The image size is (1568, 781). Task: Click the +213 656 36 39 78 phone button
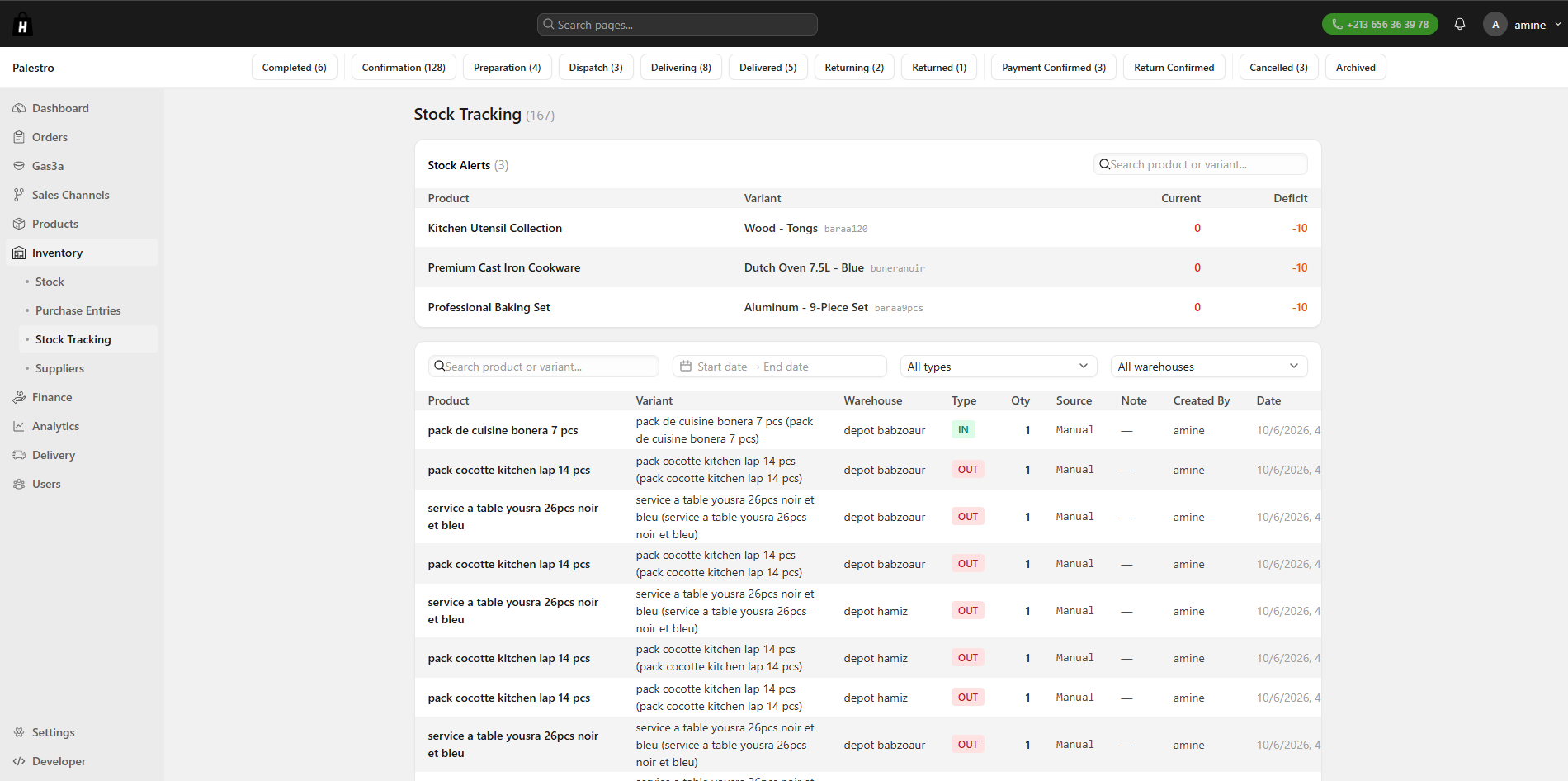pos(1380,24)
